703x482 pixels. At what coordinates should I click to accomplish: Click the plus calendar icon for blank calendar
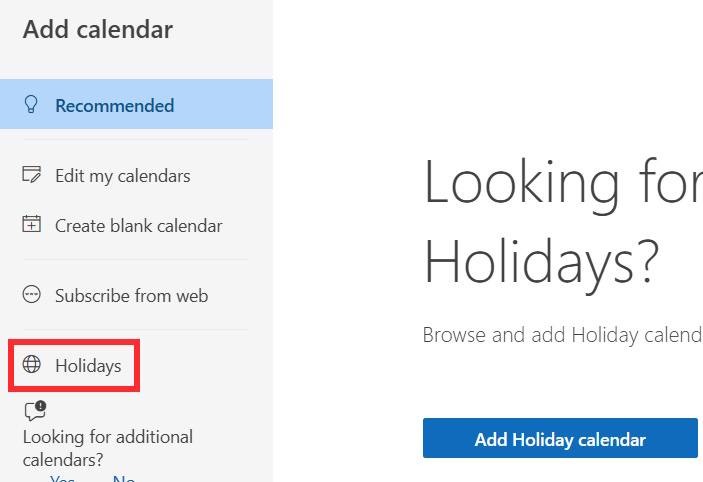pos(32,225)
